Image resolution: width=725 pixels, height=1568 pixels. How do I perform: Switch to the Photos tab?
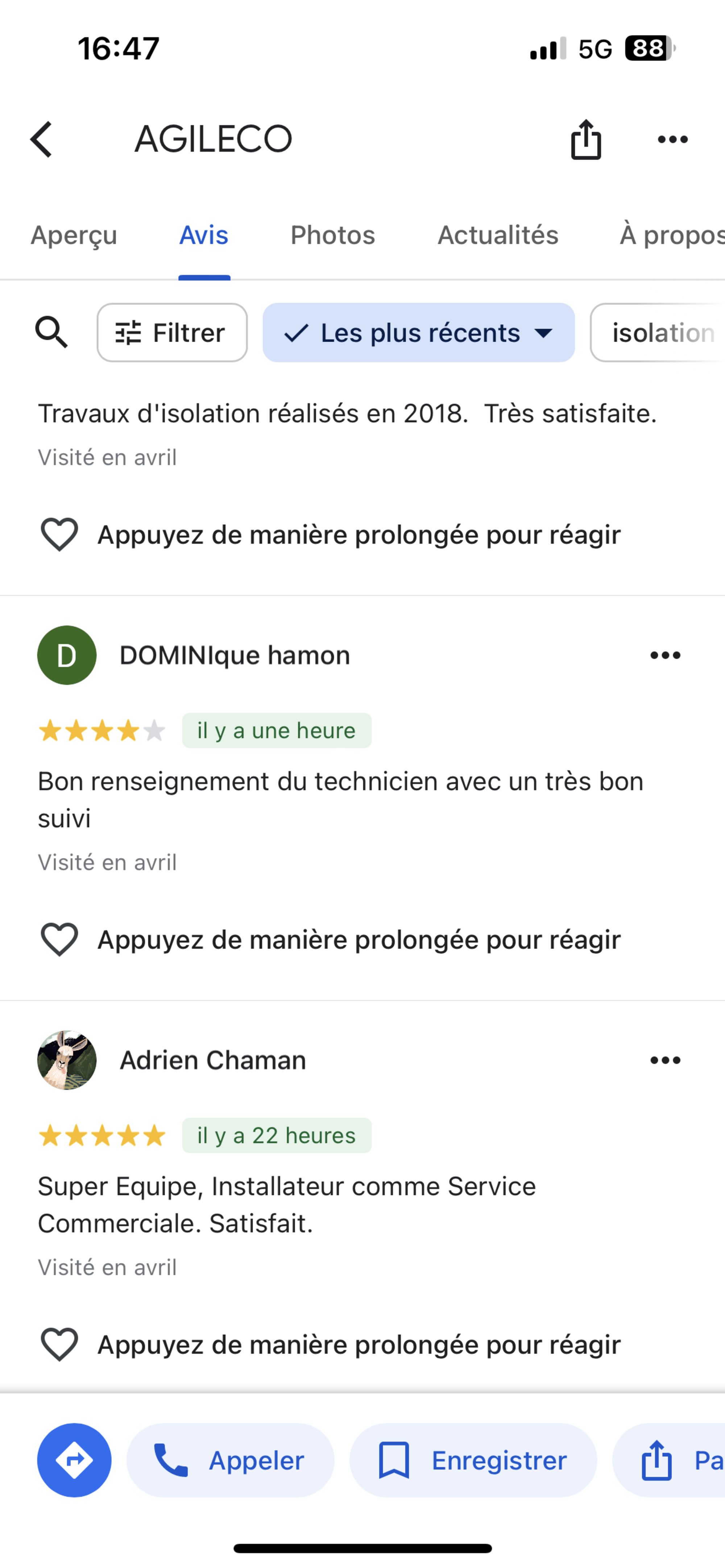tap(333, 235)
